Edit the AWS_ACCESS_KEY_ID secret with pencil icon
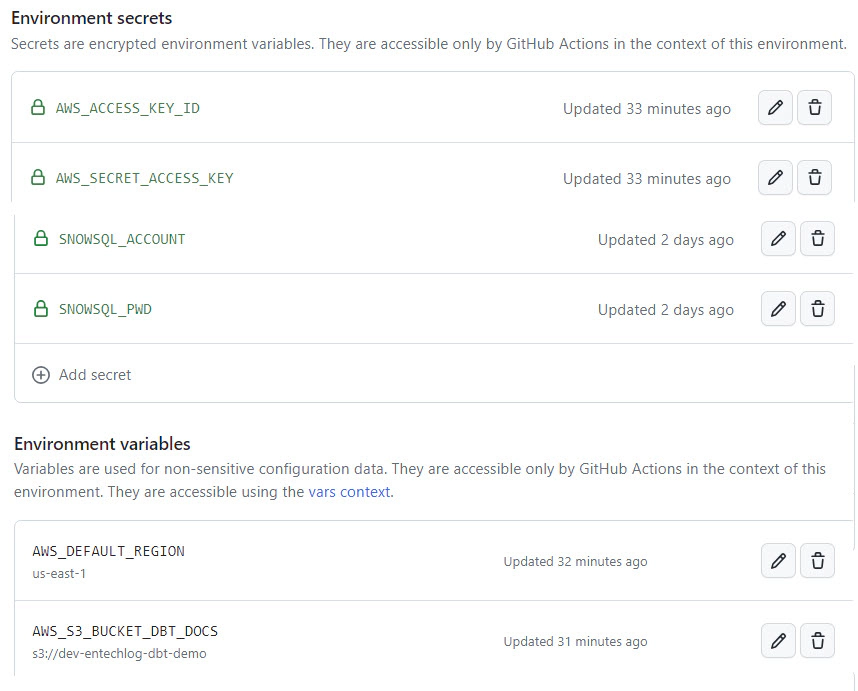This screenshot has width=858, height=691. pyautogui.click(x=775, y=108)
